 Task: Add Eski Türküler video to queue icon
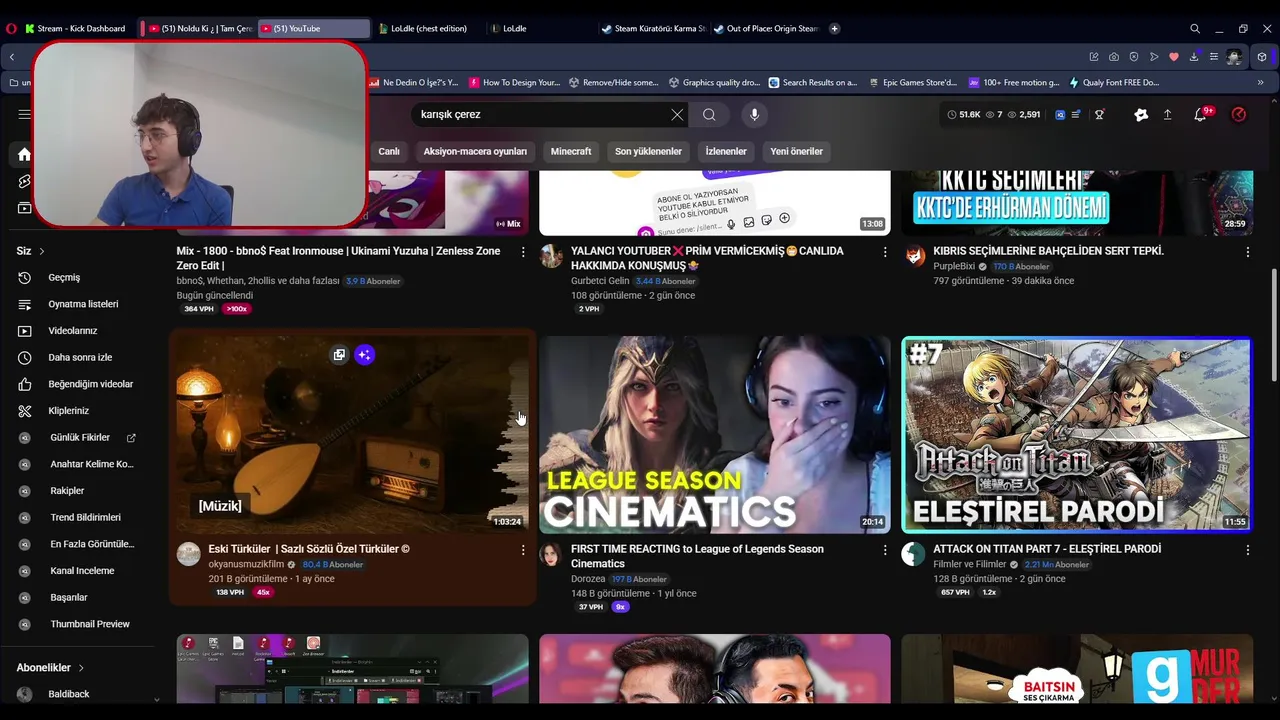click(x=339, y=355)
